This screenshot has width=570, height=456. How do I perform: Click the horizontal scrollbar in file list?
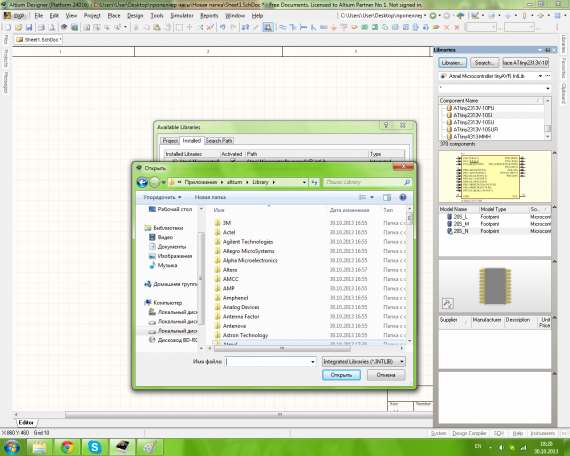click(282, 349)
